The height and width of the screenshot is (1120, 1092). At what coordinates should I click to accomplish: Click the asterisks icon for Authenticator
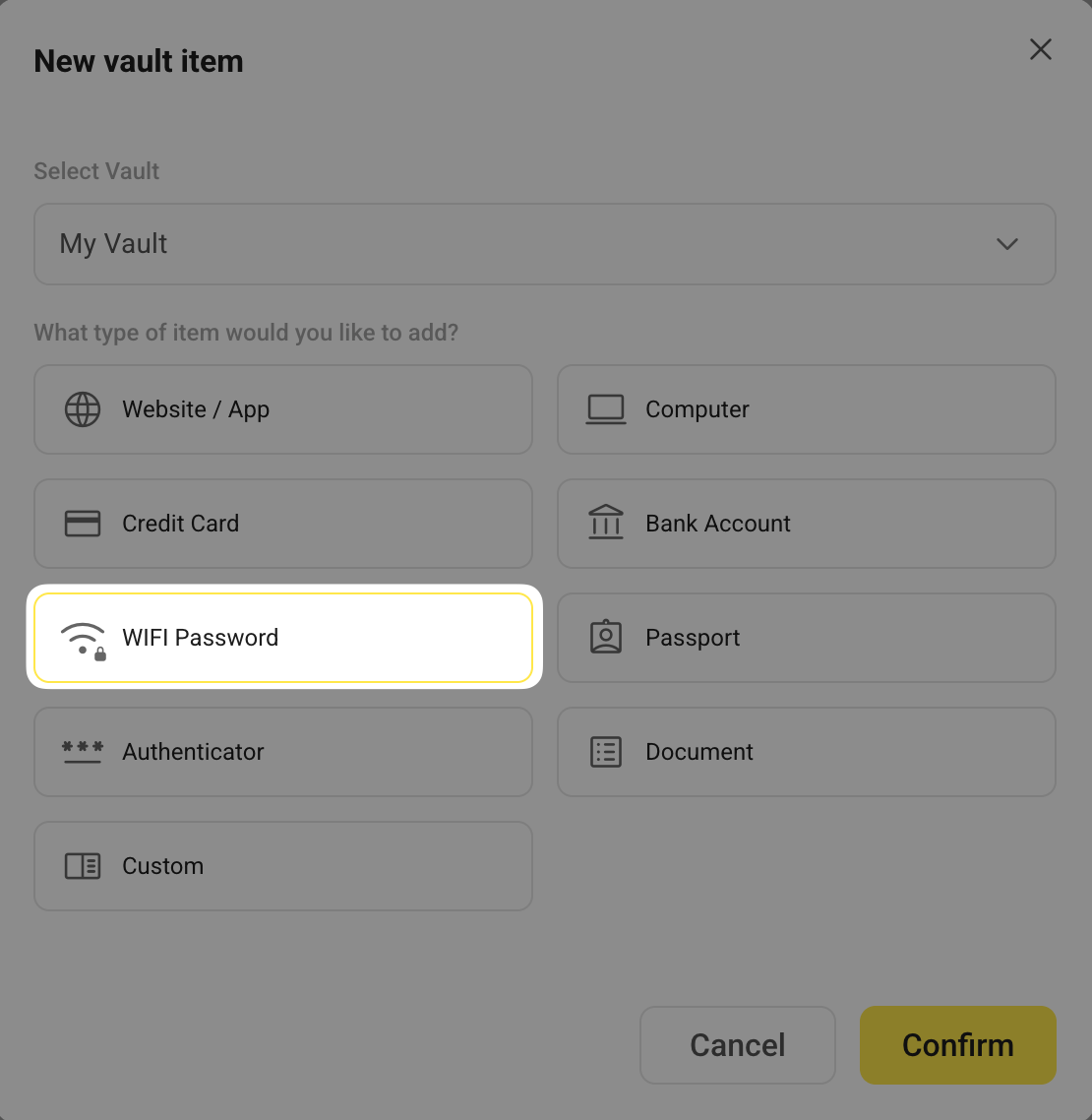[x=83, y=752]
